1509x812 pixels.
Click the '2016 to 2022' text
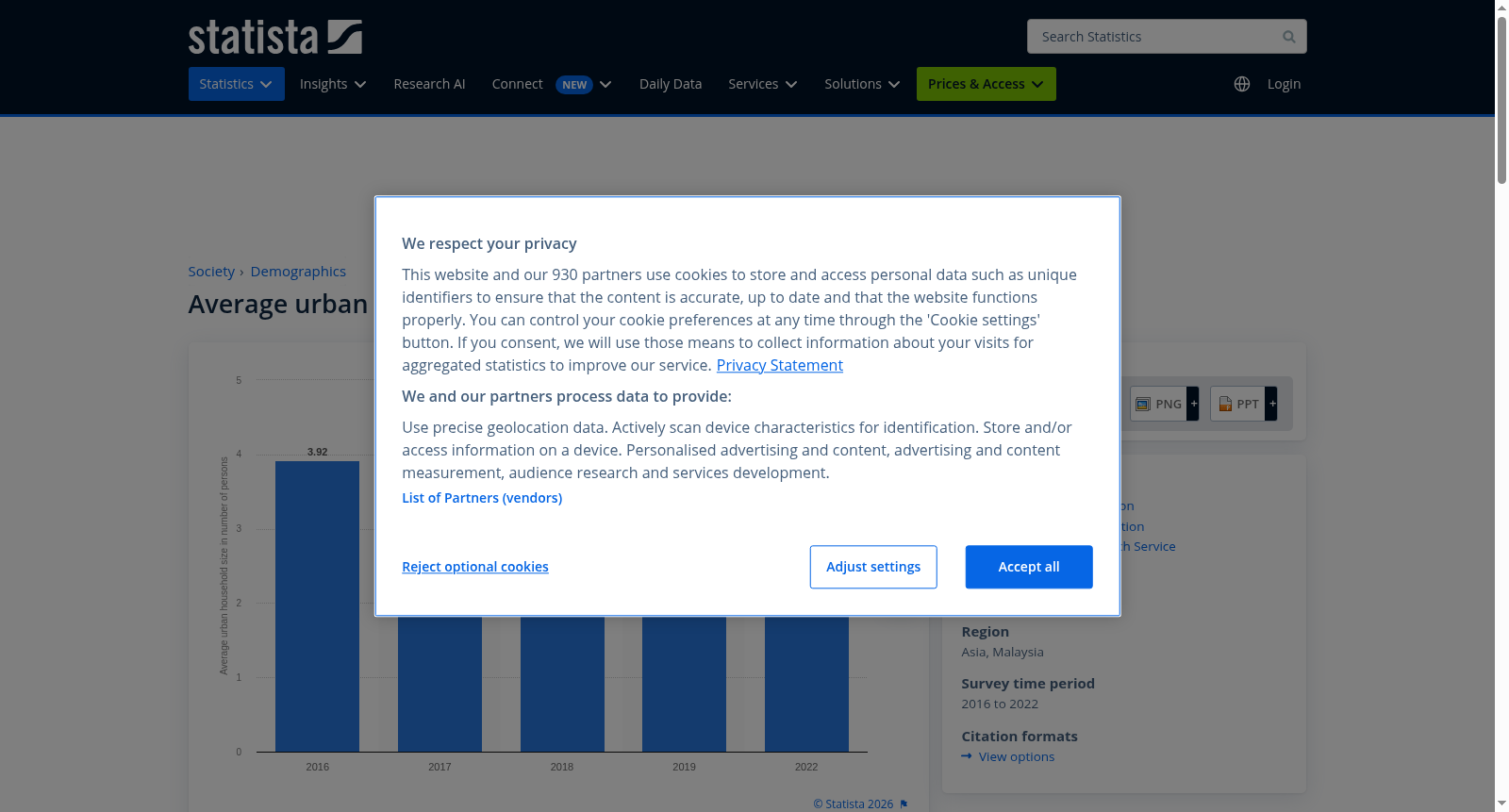(x=1000, y=704)
